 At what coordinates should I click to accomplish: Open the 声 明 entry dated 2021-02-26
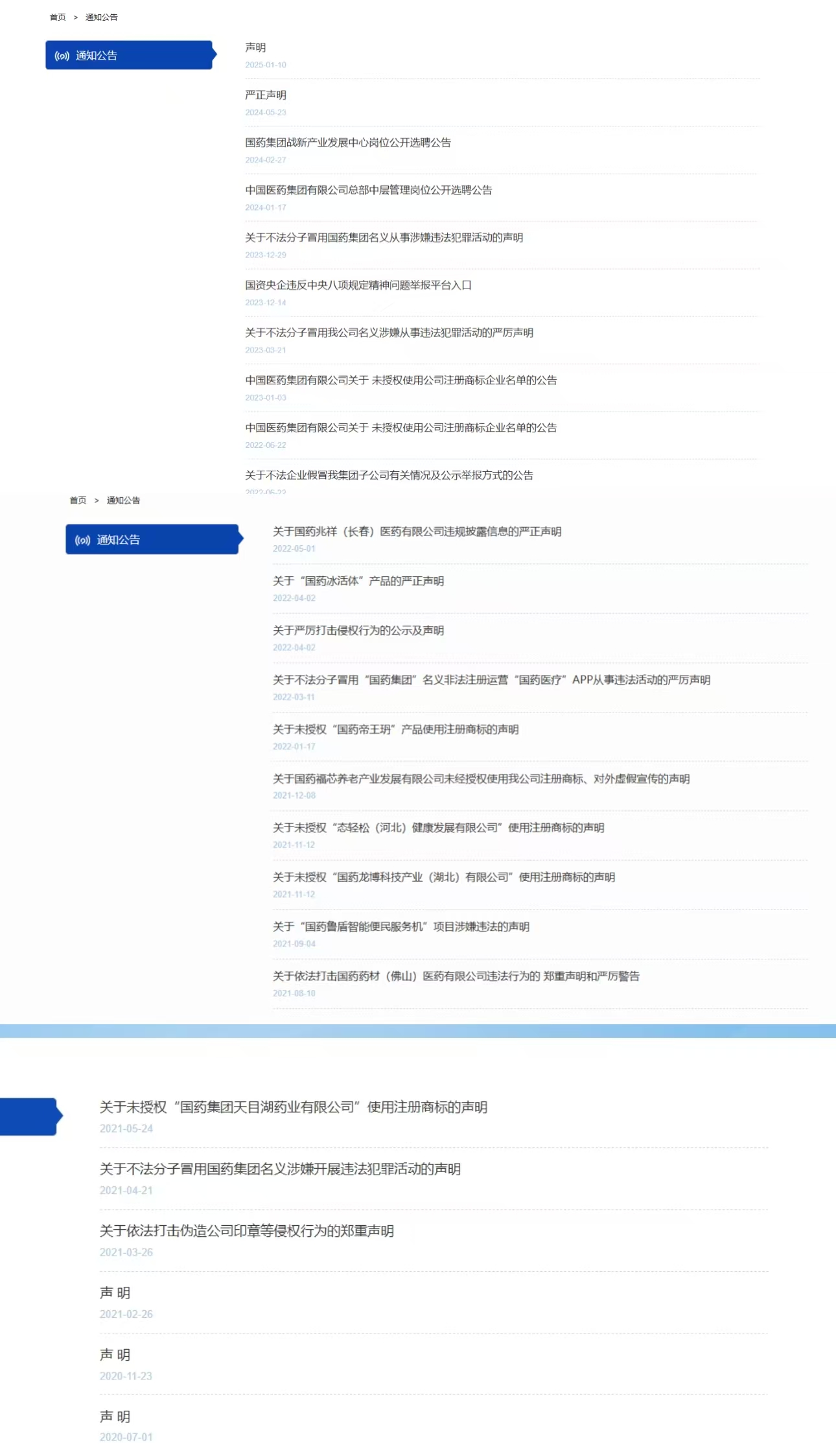(x=115, y=1293)
